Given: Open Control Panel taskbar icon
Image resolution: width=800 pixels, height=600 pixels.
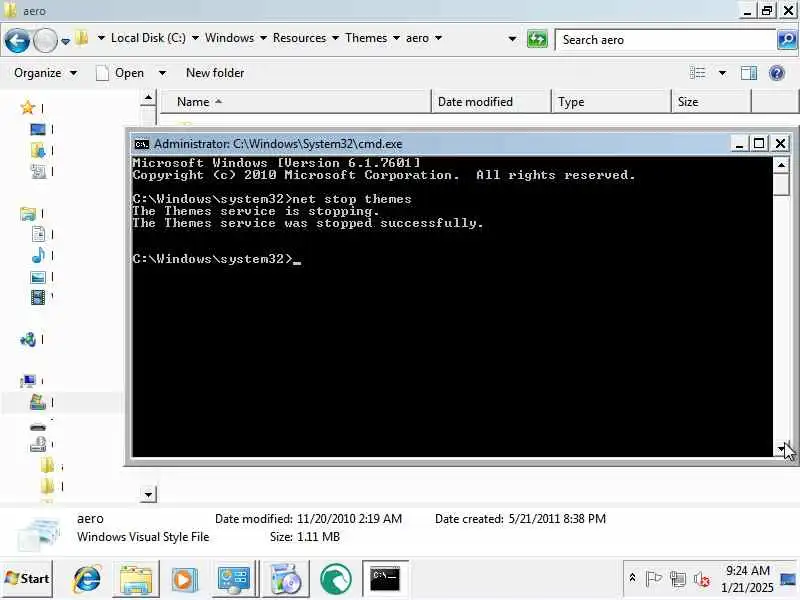Looking at the screenshot, I should (x=234, y=579).
